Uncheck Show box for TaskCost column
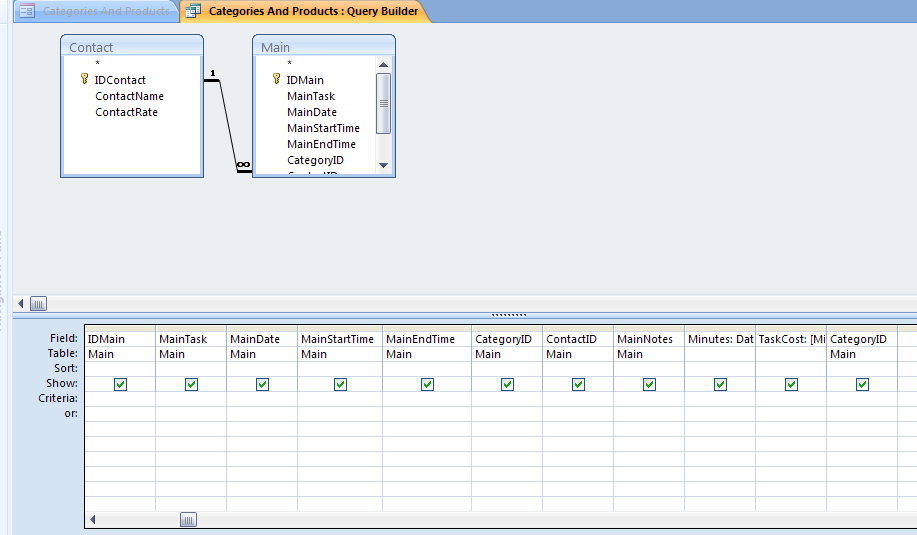This screenshot has height=535, width=917. pos(791,384)
